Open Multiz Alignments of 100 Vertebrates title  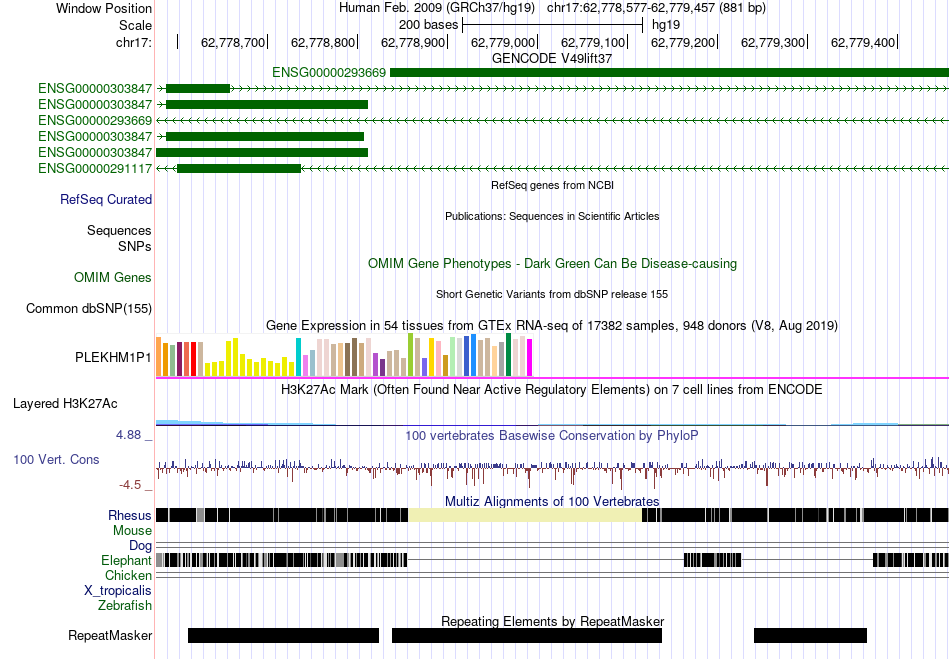point(552,502)
